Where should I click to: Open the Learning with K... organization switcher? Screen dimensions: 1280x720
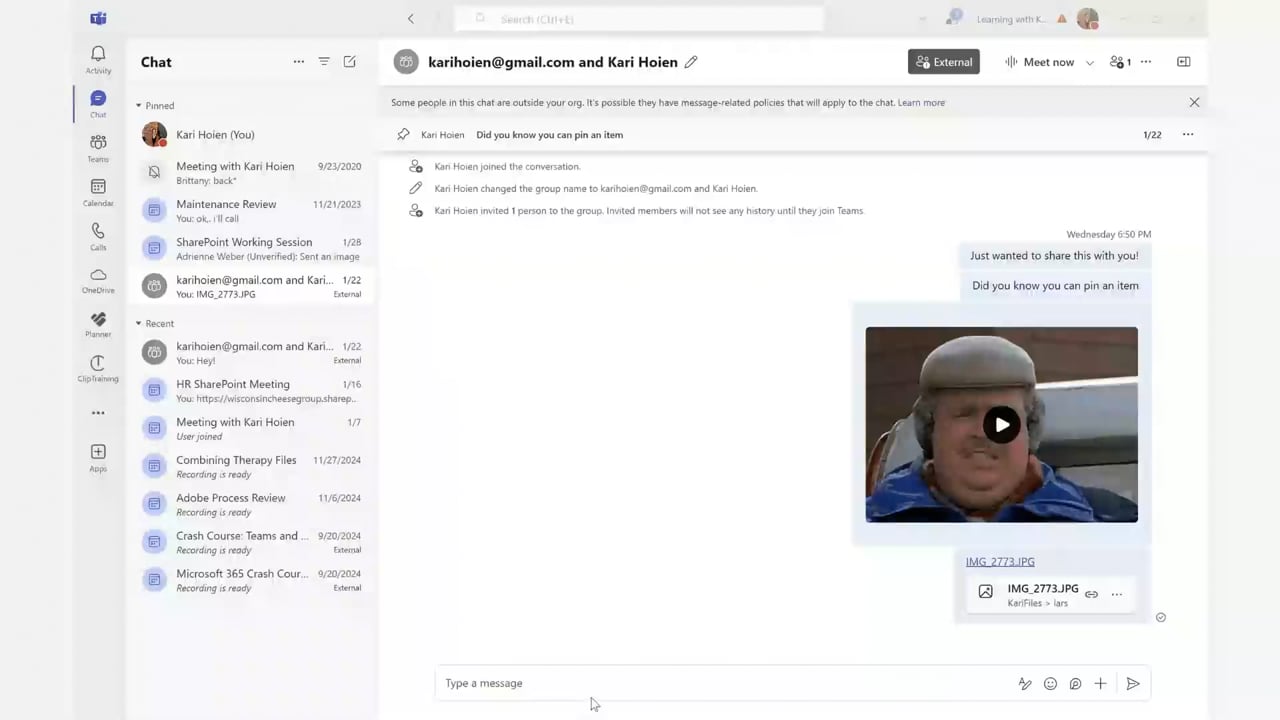(1012, 19)
